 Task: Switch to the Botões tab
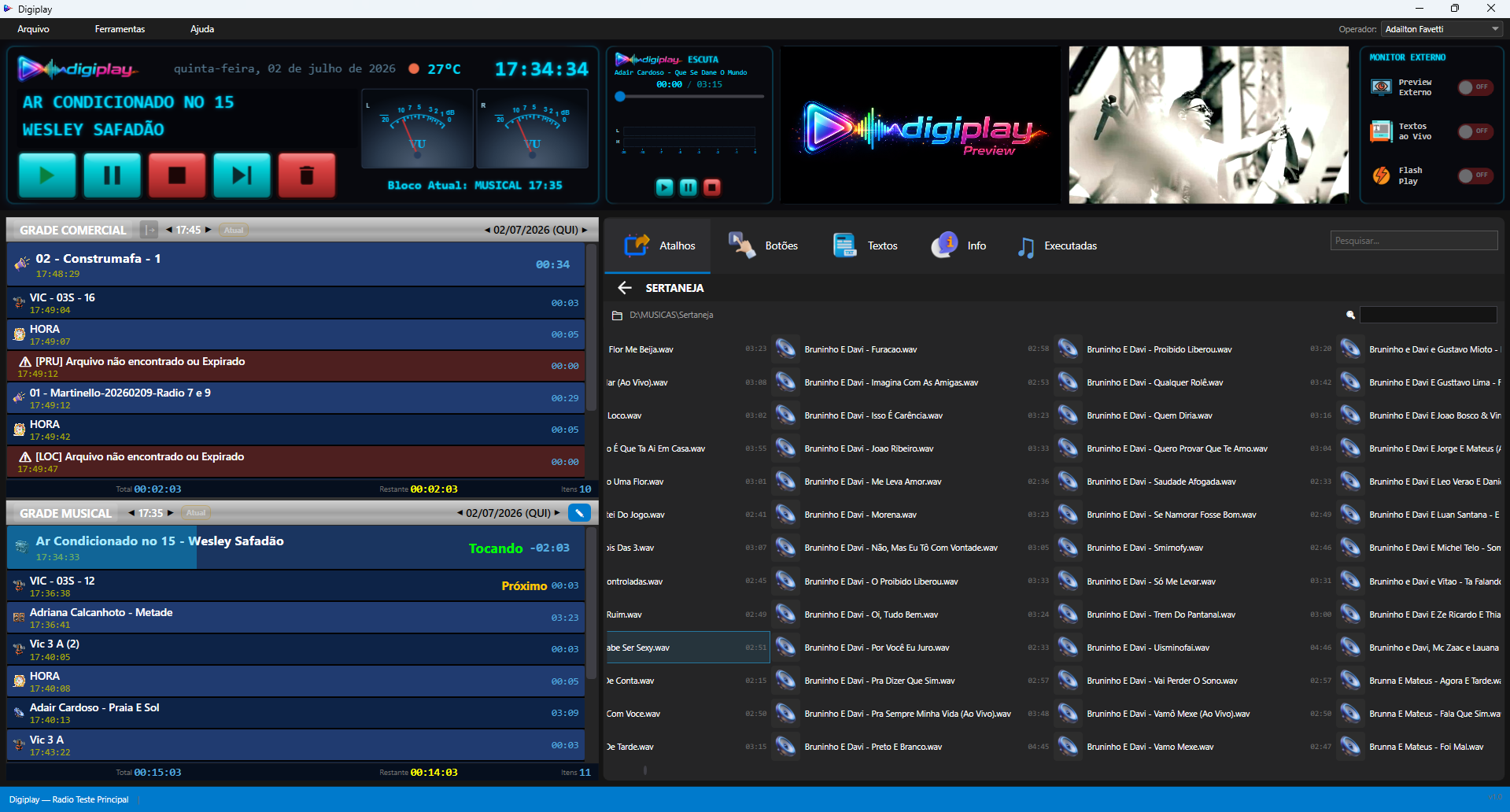tap(762, 245)
